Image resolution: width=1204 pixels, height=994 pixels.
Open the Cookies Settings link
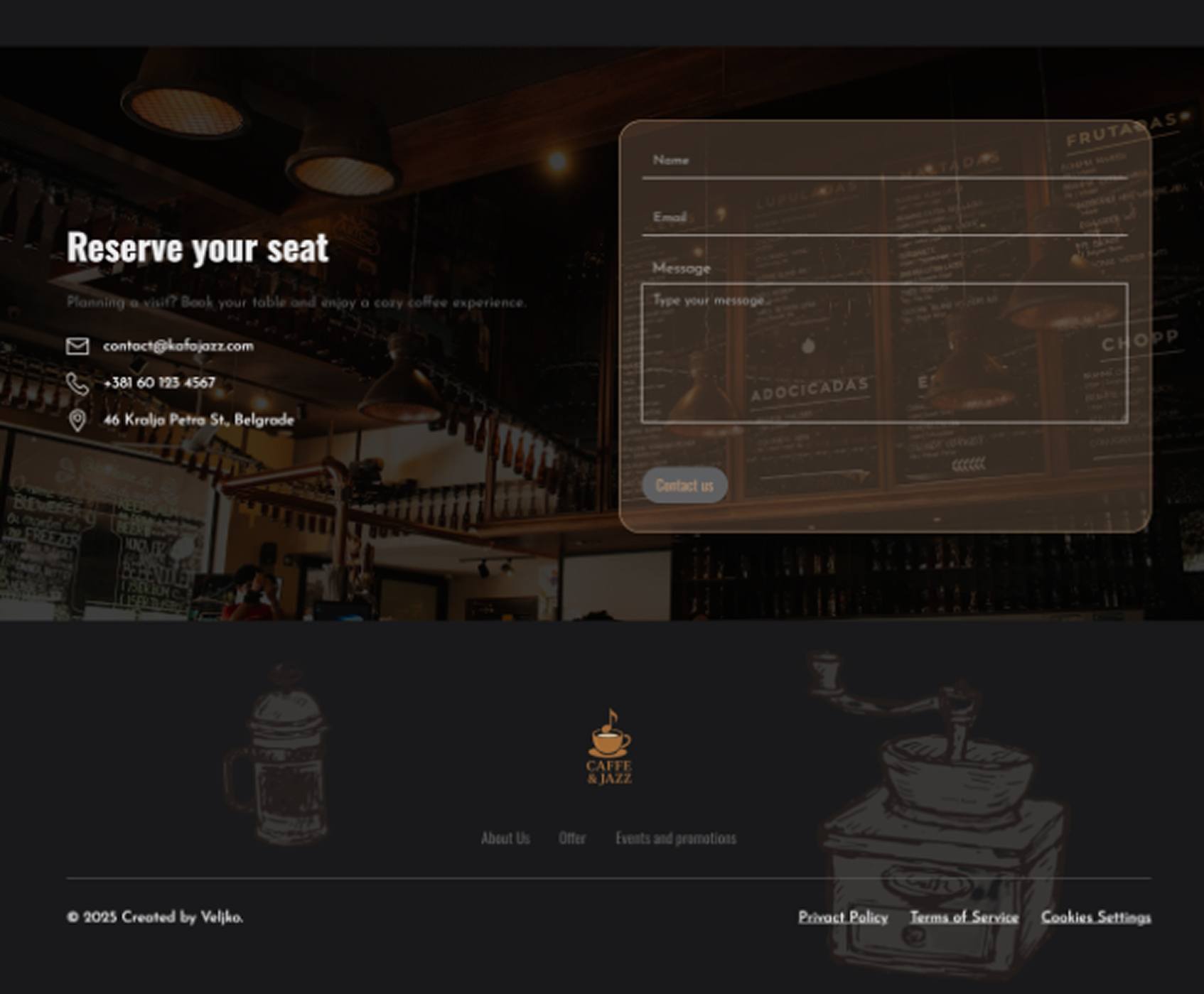1096,917
